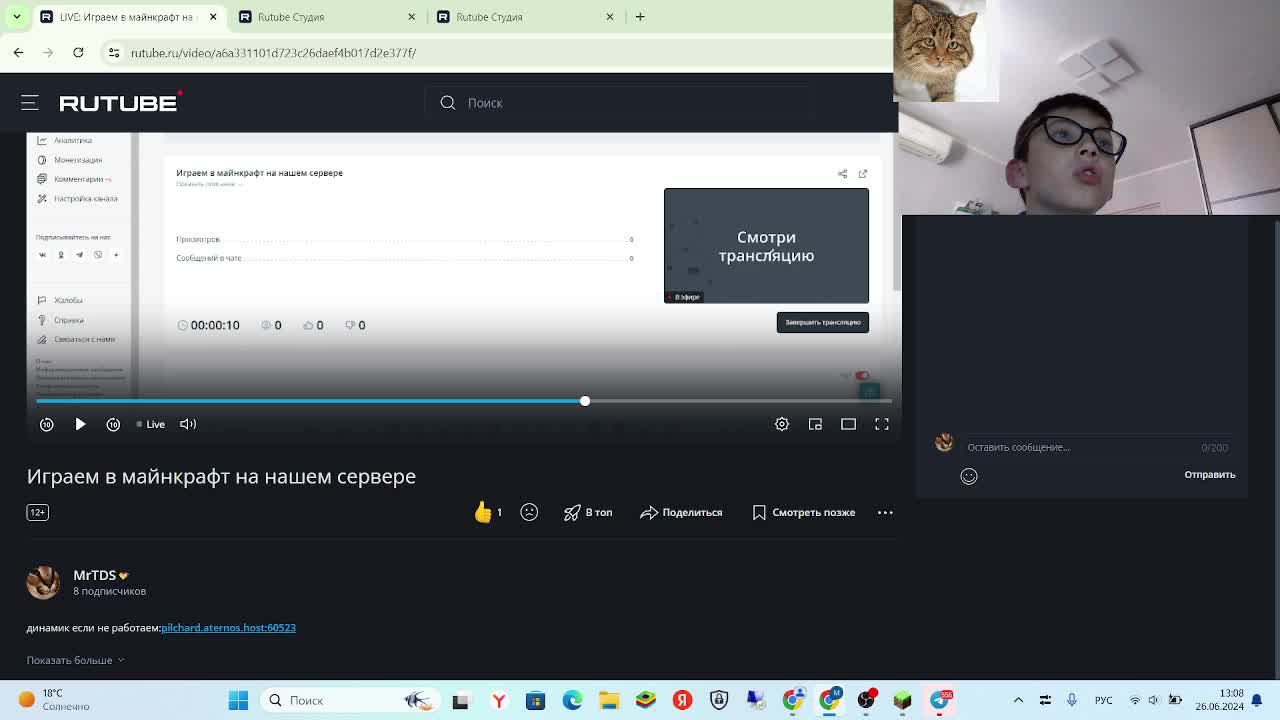
Task: Open Telegram from taskbar
Action: [939, 700]
